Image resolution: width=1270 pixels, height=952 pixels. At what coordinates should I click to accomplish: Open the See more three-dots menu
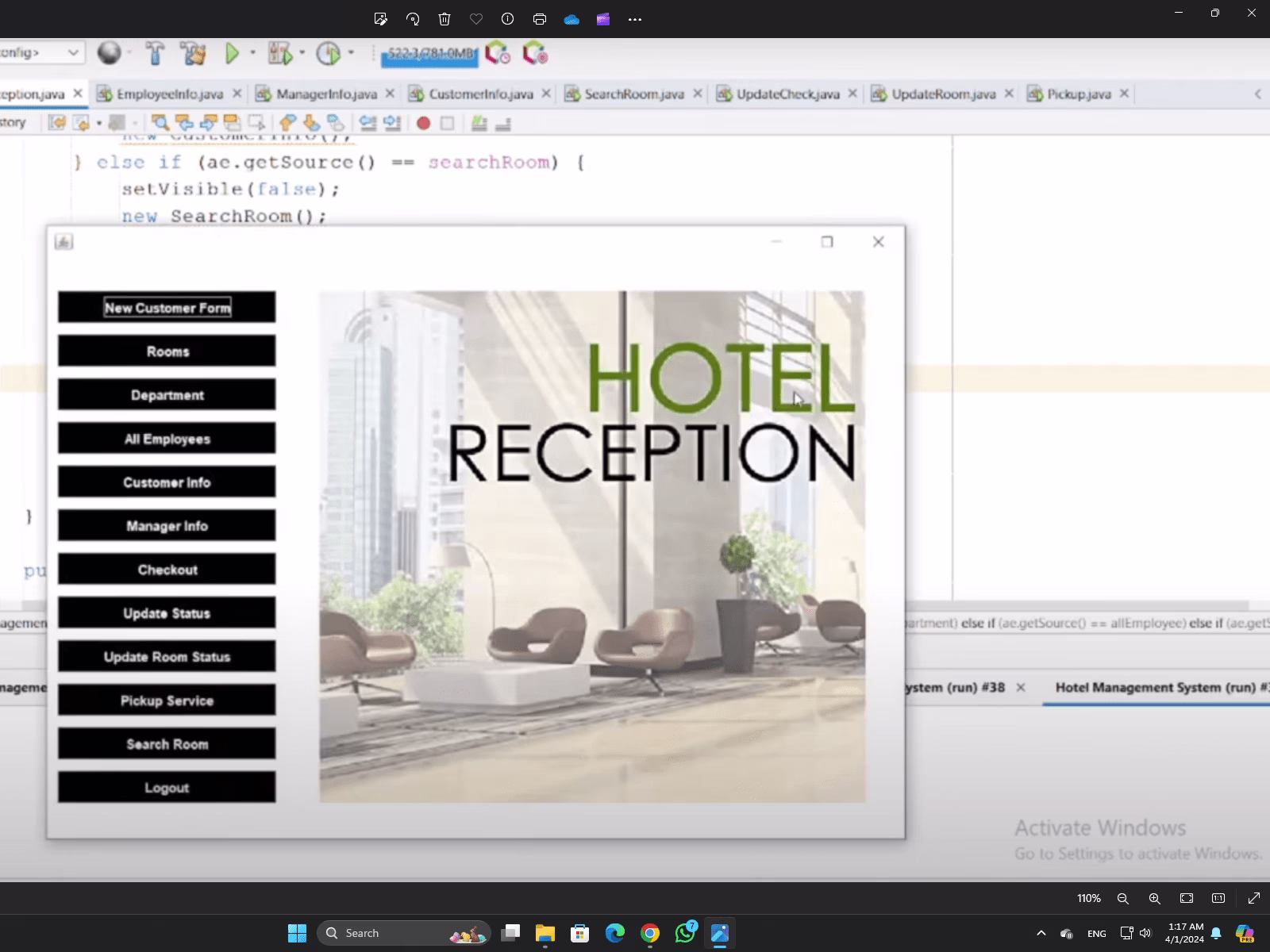pyautogui.click(x=635, y=19)
